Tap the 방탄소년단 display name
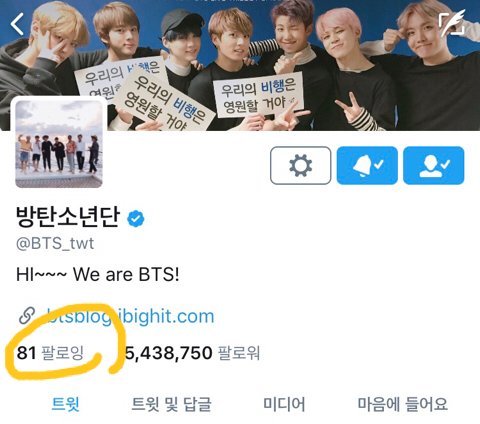Screen dimensions: 480x424 coord(68,217)
